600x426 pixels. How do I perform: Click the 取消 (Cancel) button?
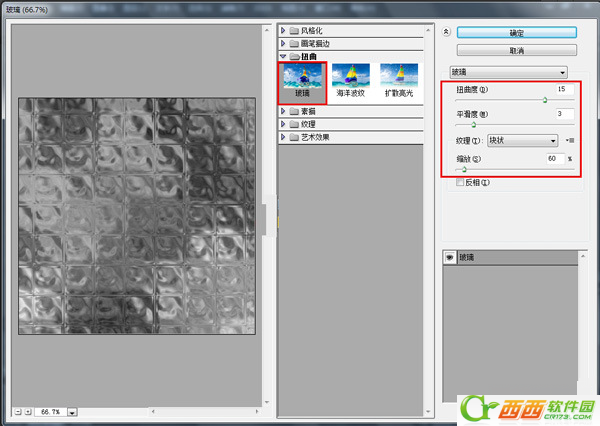point(517,50)
